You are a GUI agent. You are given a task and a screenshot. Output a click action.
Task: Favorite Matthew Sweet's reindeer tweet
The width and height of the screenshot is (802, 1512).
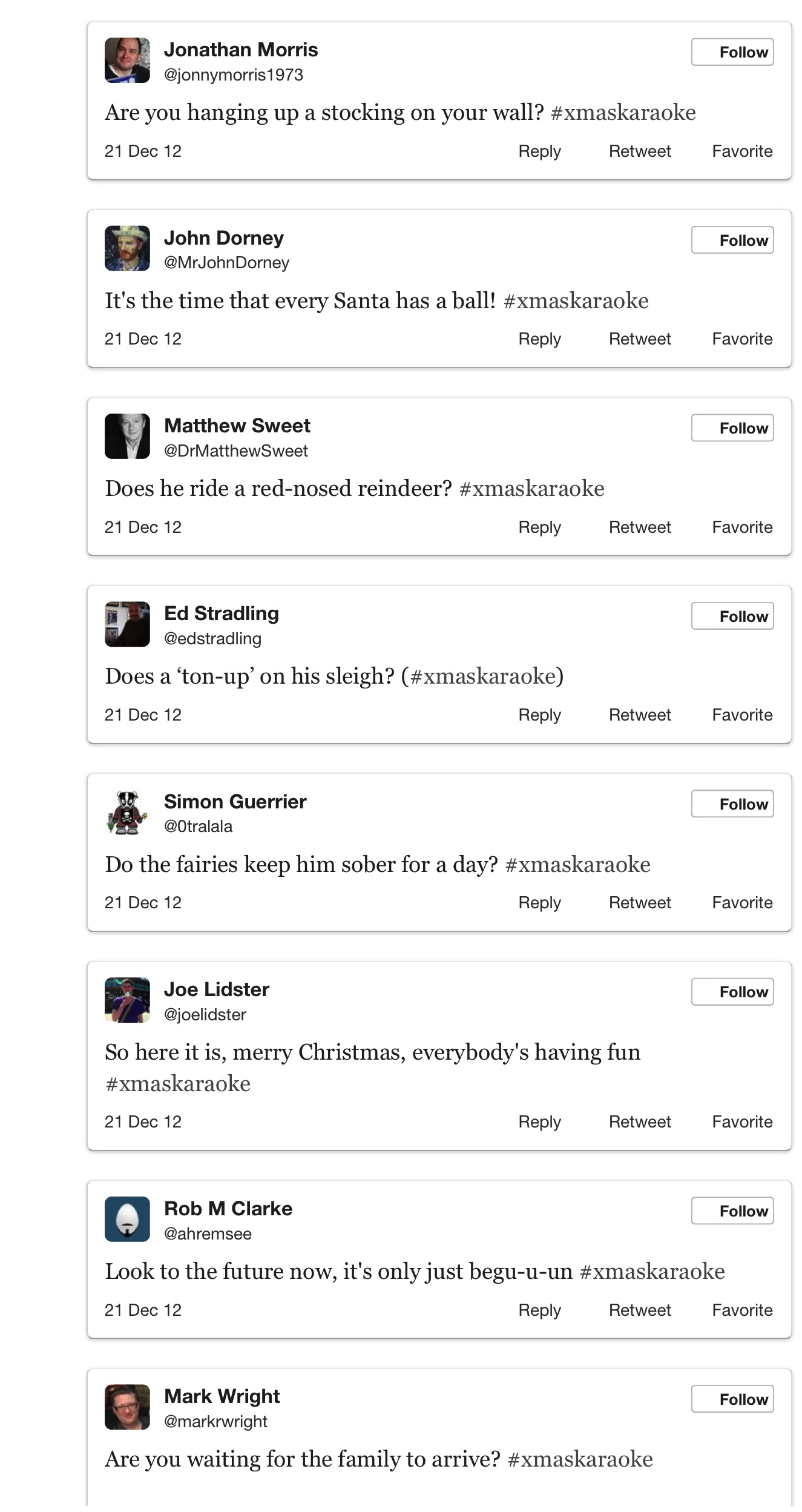pos(742,527)
